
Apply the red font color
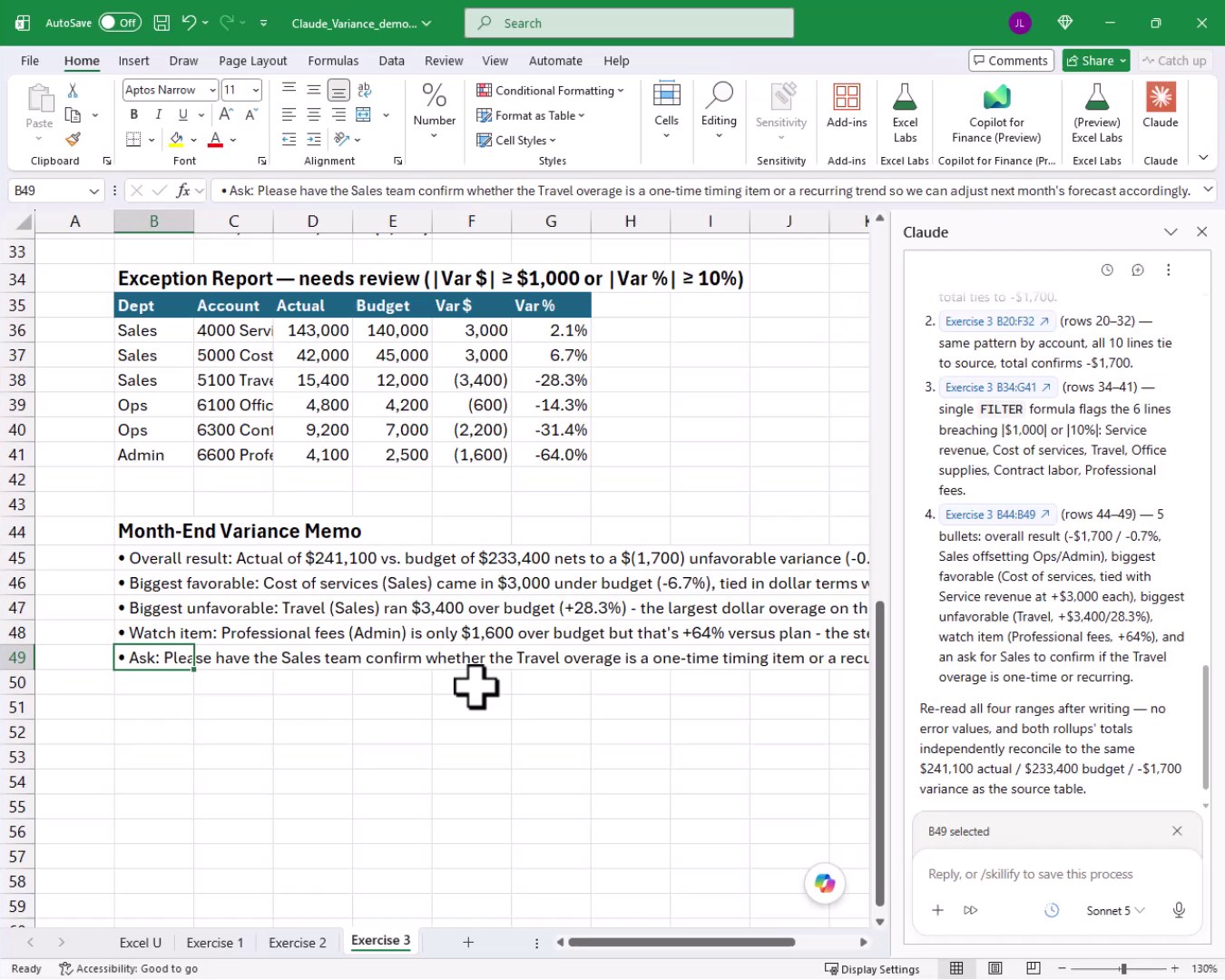(215, 140)
